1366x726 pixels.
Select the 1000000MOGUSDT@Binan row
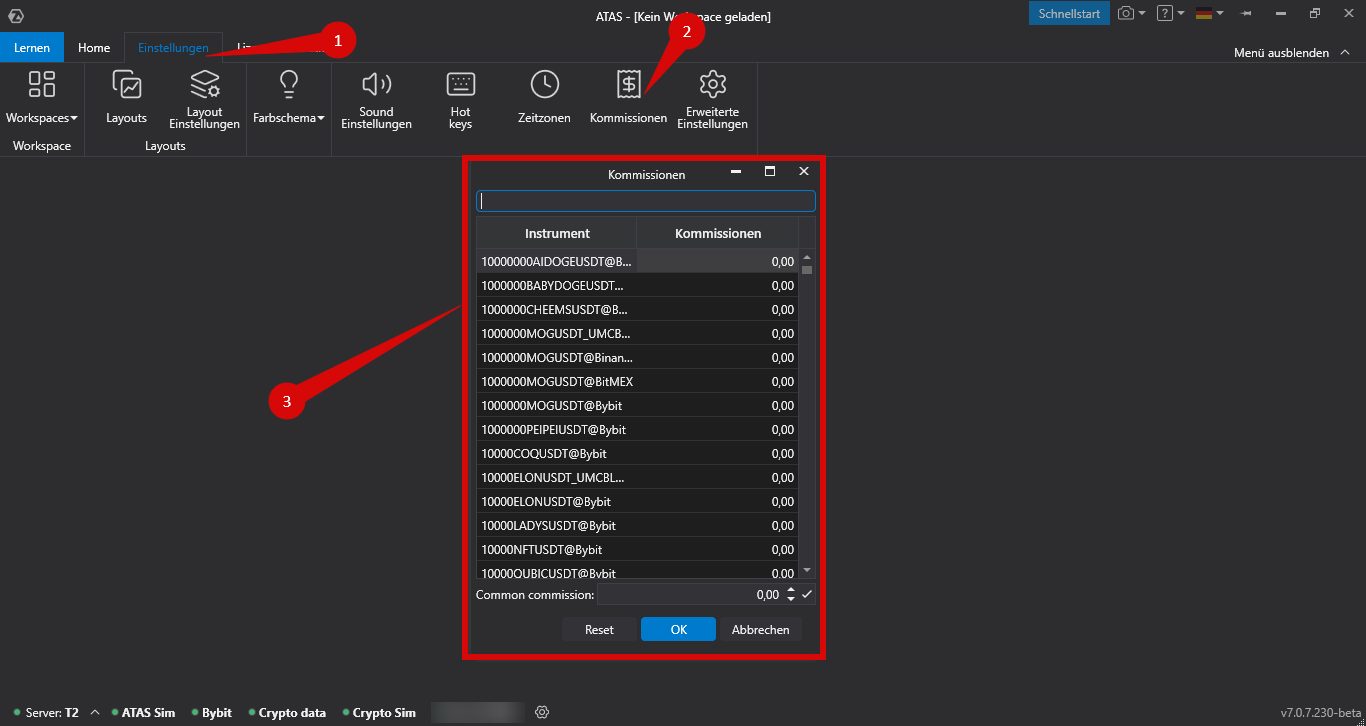[637, 357]
